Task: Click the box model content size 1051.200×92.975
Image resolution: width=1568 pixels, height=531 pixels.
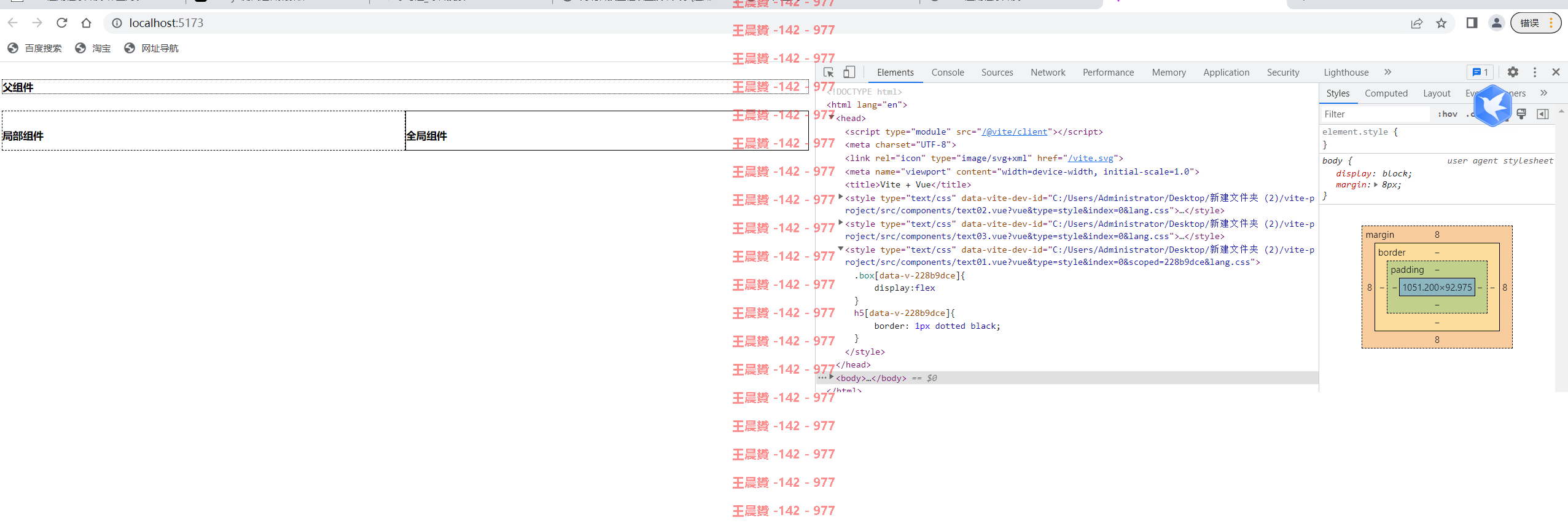Action: 1437,287
